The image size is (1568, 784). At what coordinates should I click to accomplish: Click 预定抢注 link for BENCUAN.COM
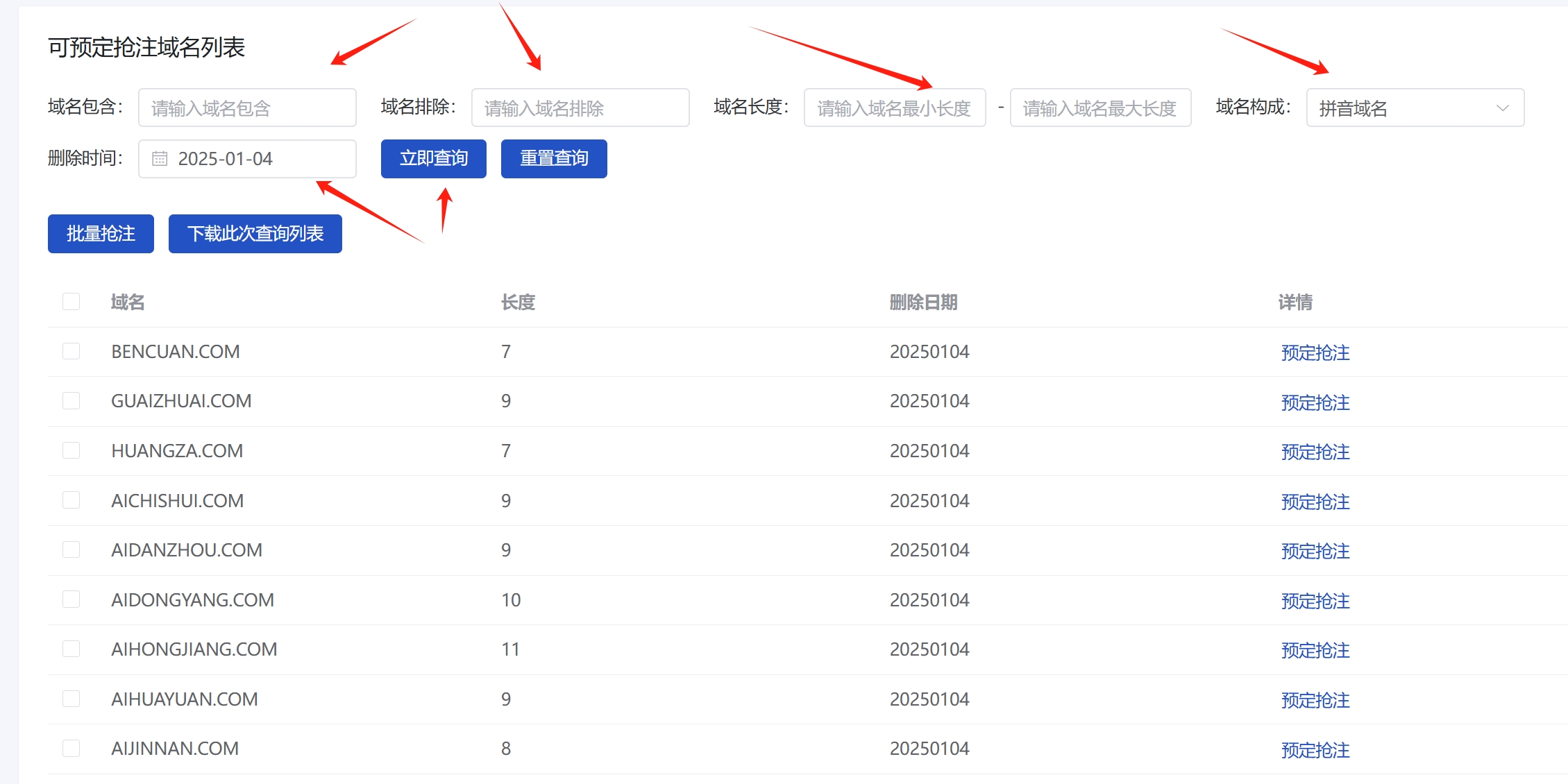click(1315, 352)
